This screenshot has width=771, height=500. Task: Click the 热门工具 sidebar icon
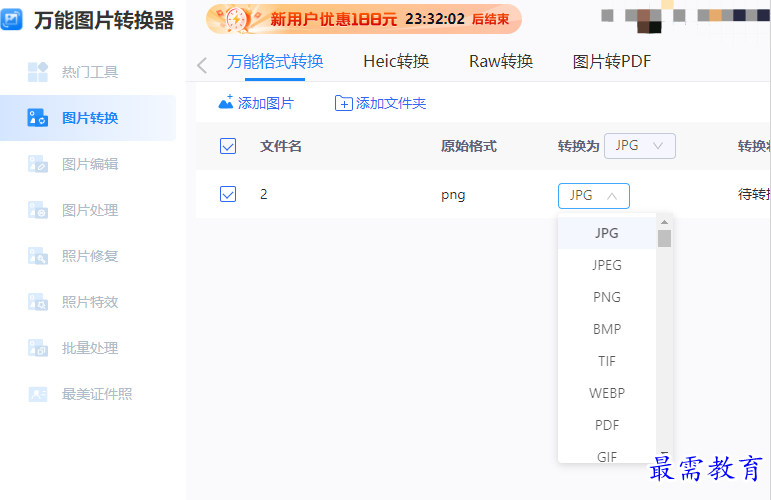click(x=38, y=72)
